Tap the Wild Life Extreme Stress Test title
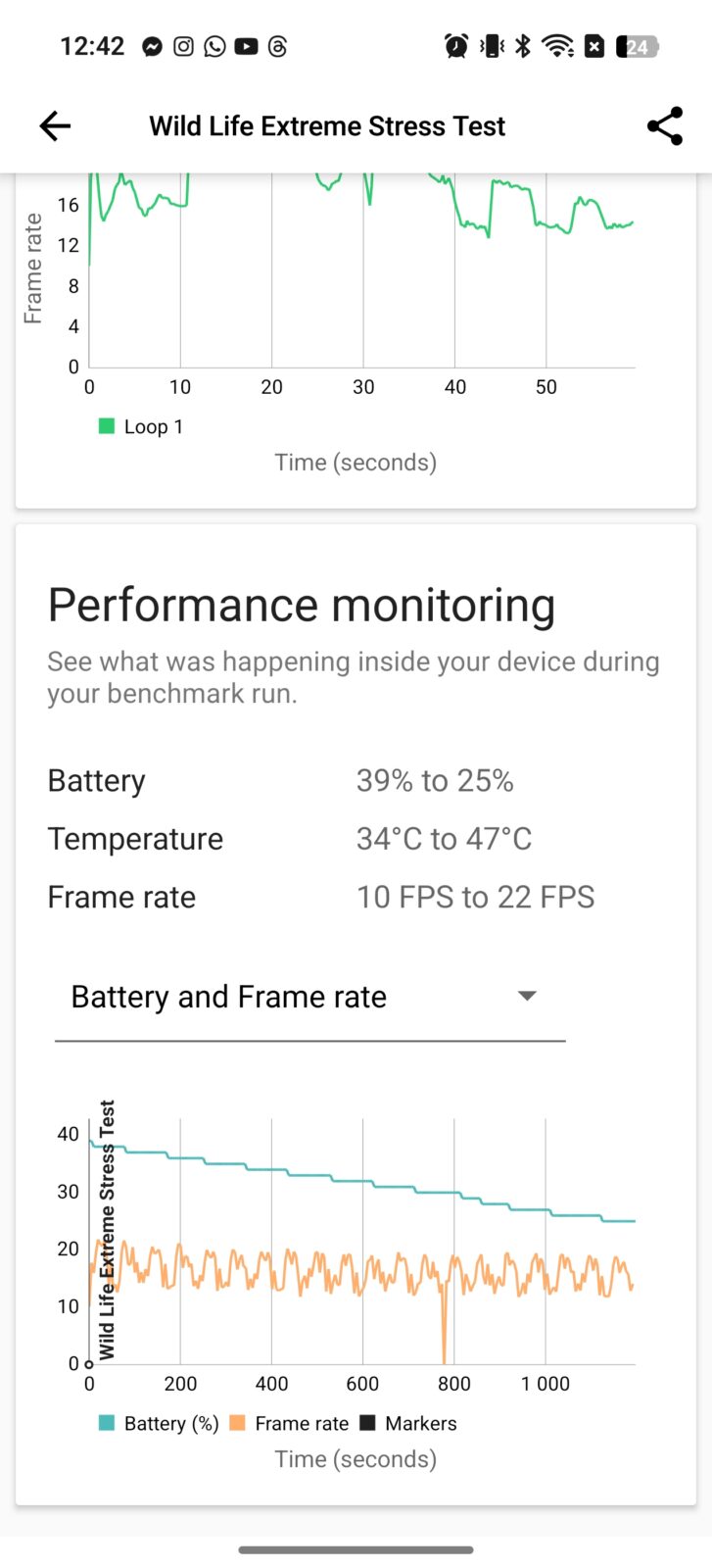712x1568 pixels. point(327,125)
